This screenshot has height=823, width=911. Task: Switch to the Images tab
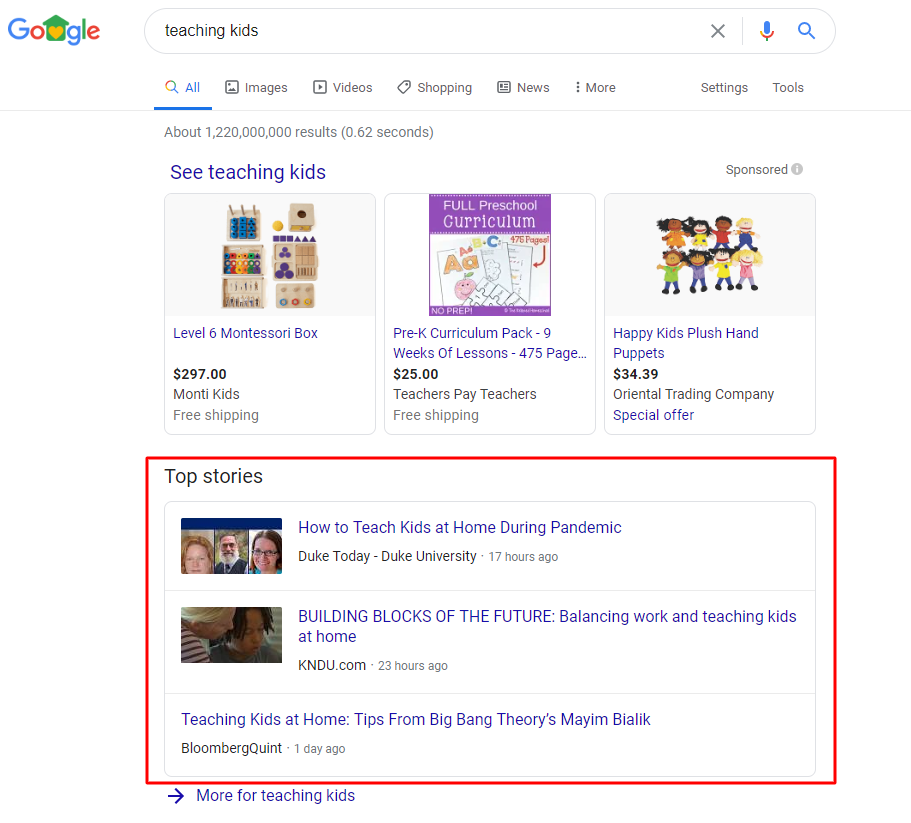256,88
